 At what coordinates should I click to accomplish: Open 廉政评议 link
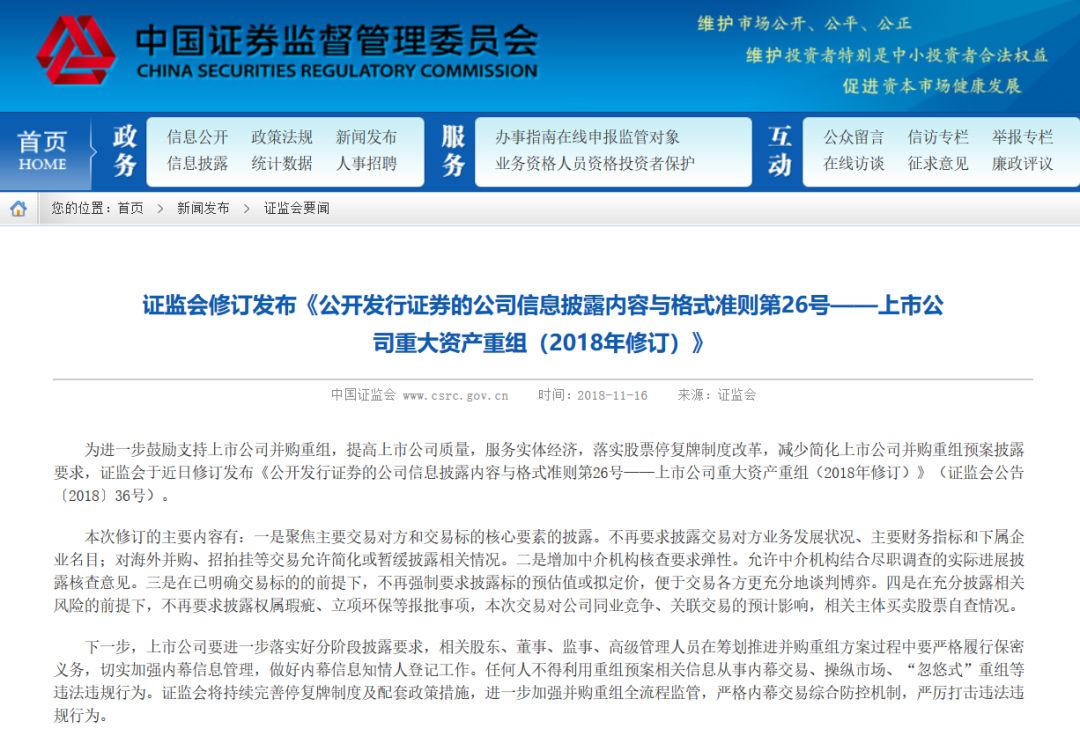click(x=1022, y=163)
